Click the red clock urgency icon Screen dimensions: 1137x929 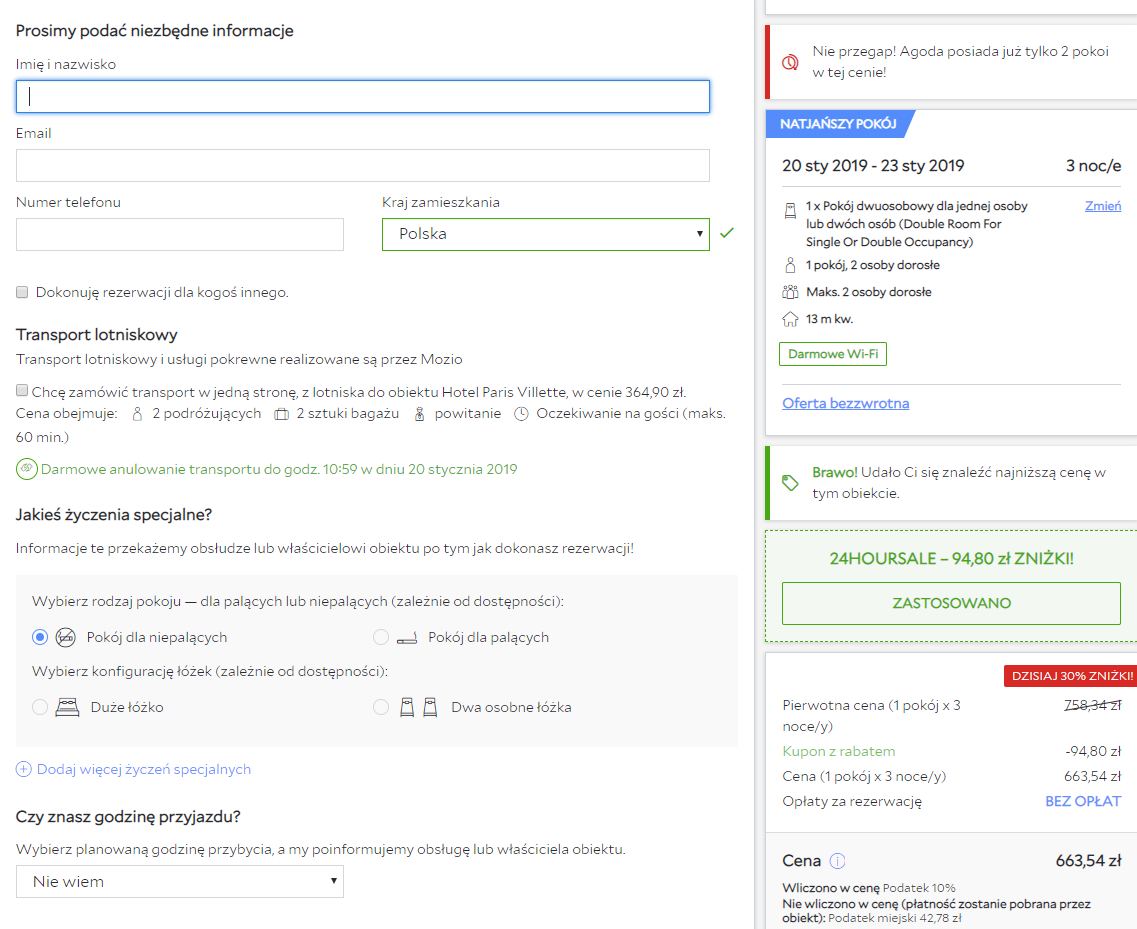click(x=790, y=62)
